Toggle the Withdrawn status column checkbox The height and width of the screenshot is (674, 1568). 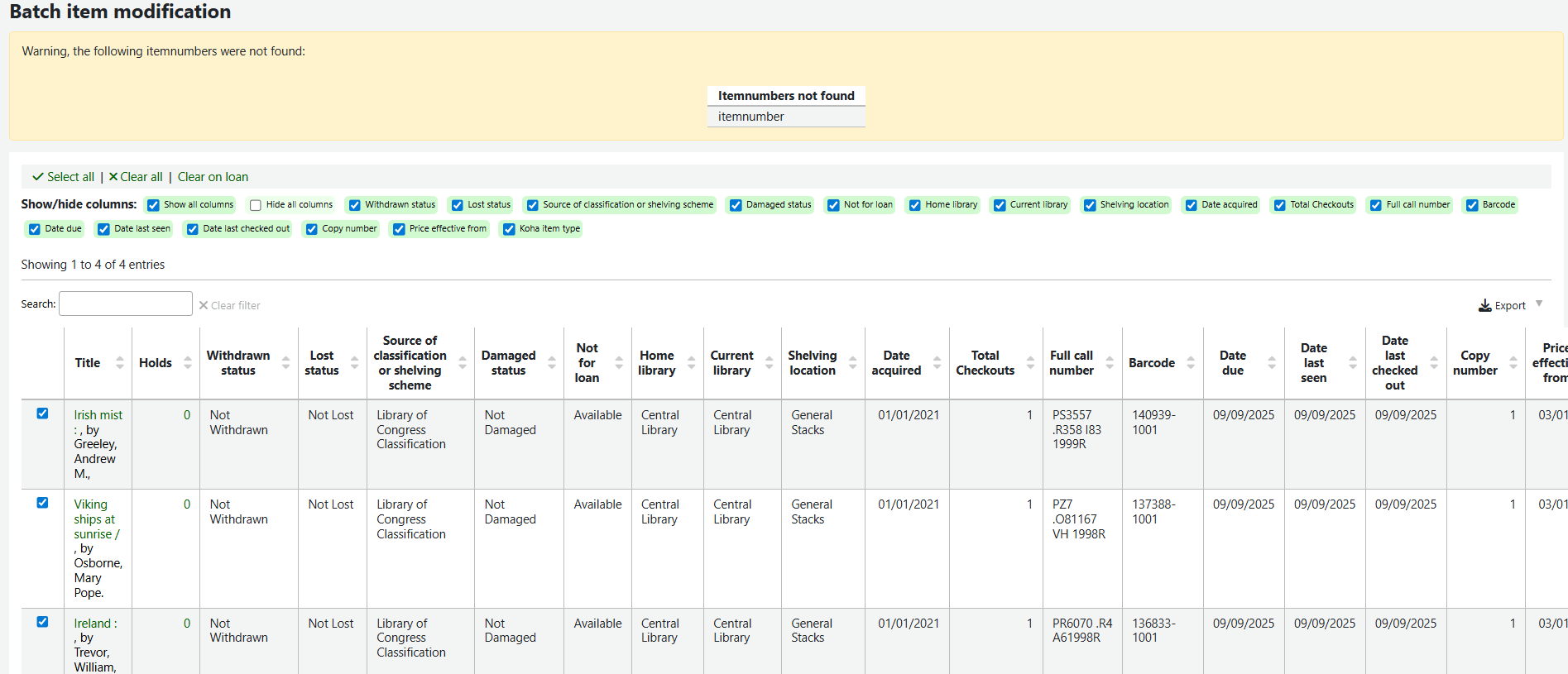355,205
